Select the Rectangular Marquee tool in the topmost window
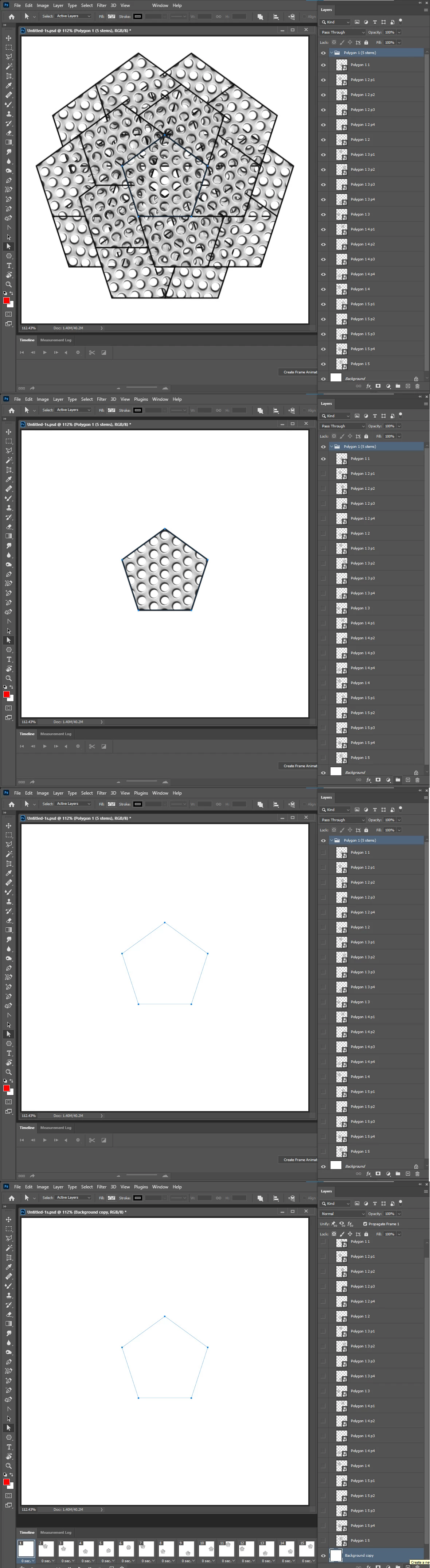The width and height of the screenshot is (430, 1568). click(8, 47)
